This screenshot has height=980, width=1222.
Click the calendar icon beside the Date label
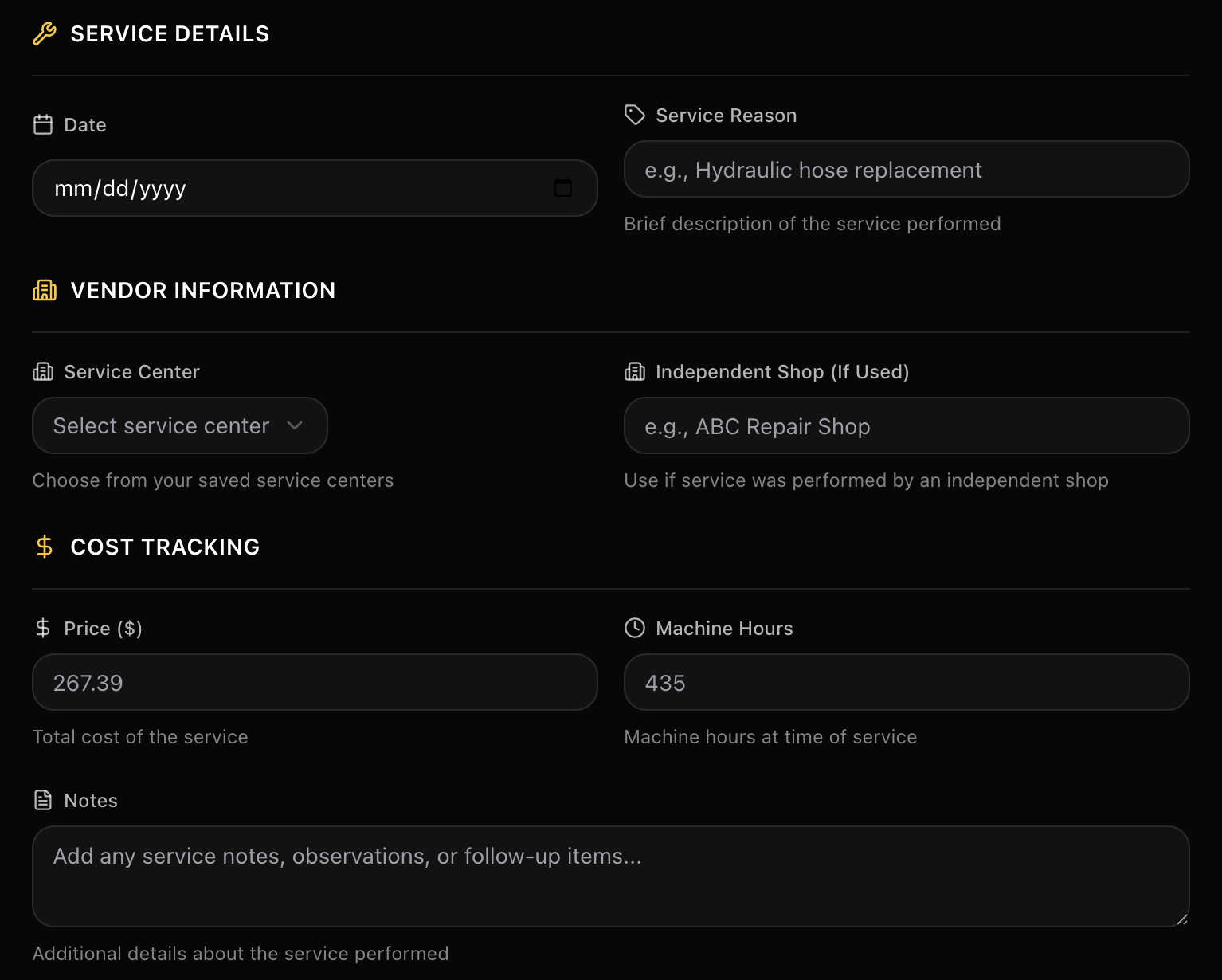(43, 124)
